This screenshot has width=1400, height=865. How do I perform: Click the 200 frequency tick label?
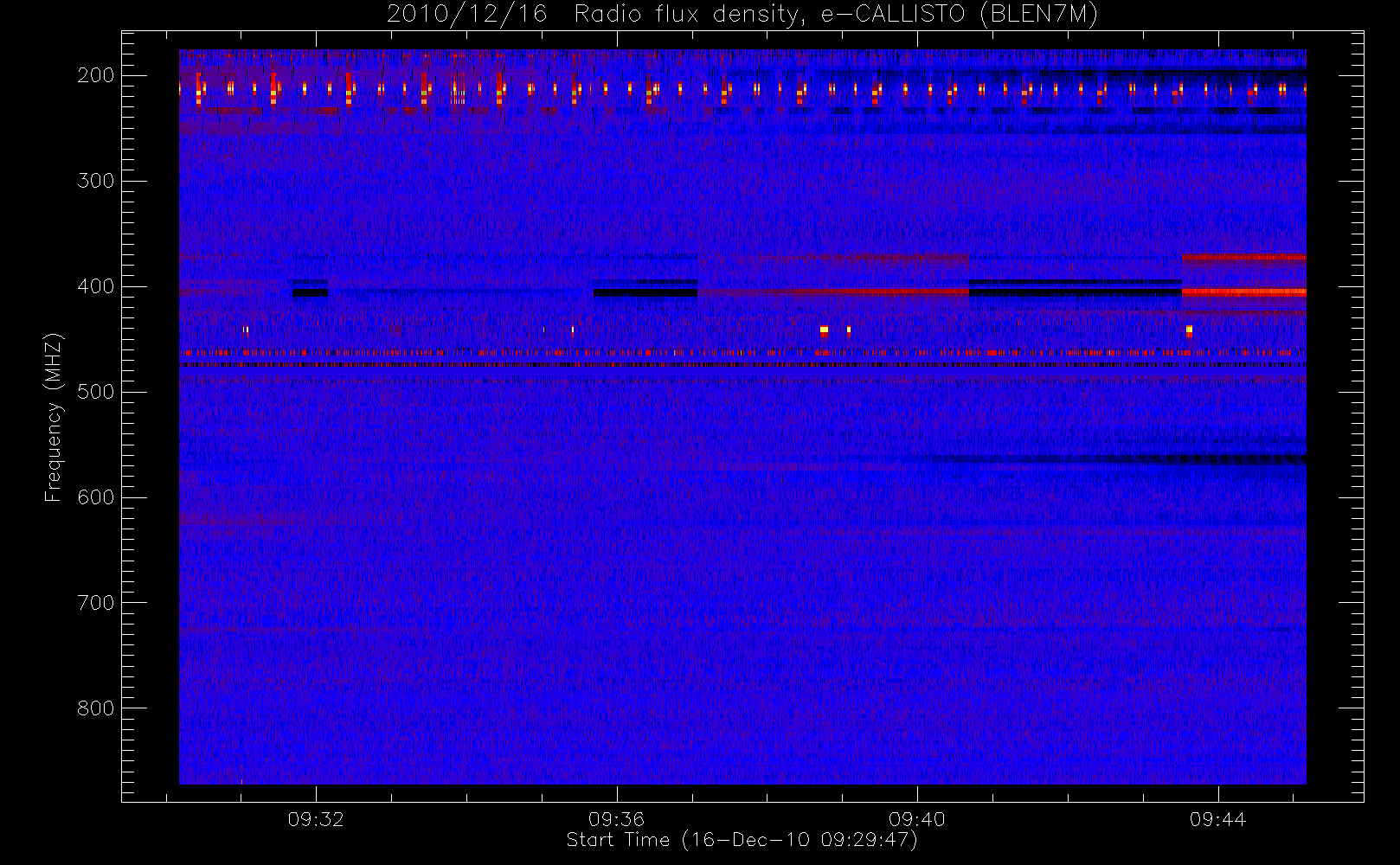(96, 75)
